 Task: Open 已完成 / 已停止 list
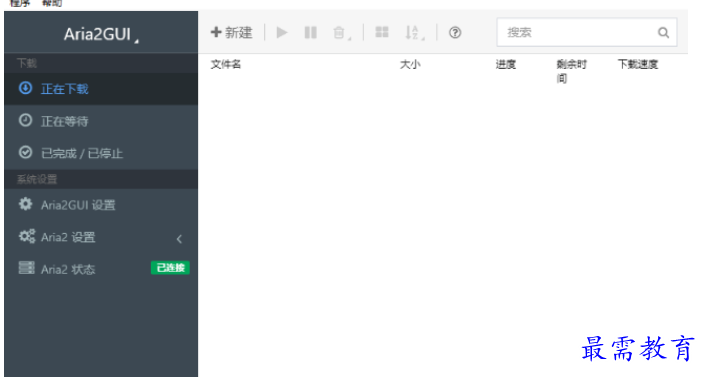(101, 153)
